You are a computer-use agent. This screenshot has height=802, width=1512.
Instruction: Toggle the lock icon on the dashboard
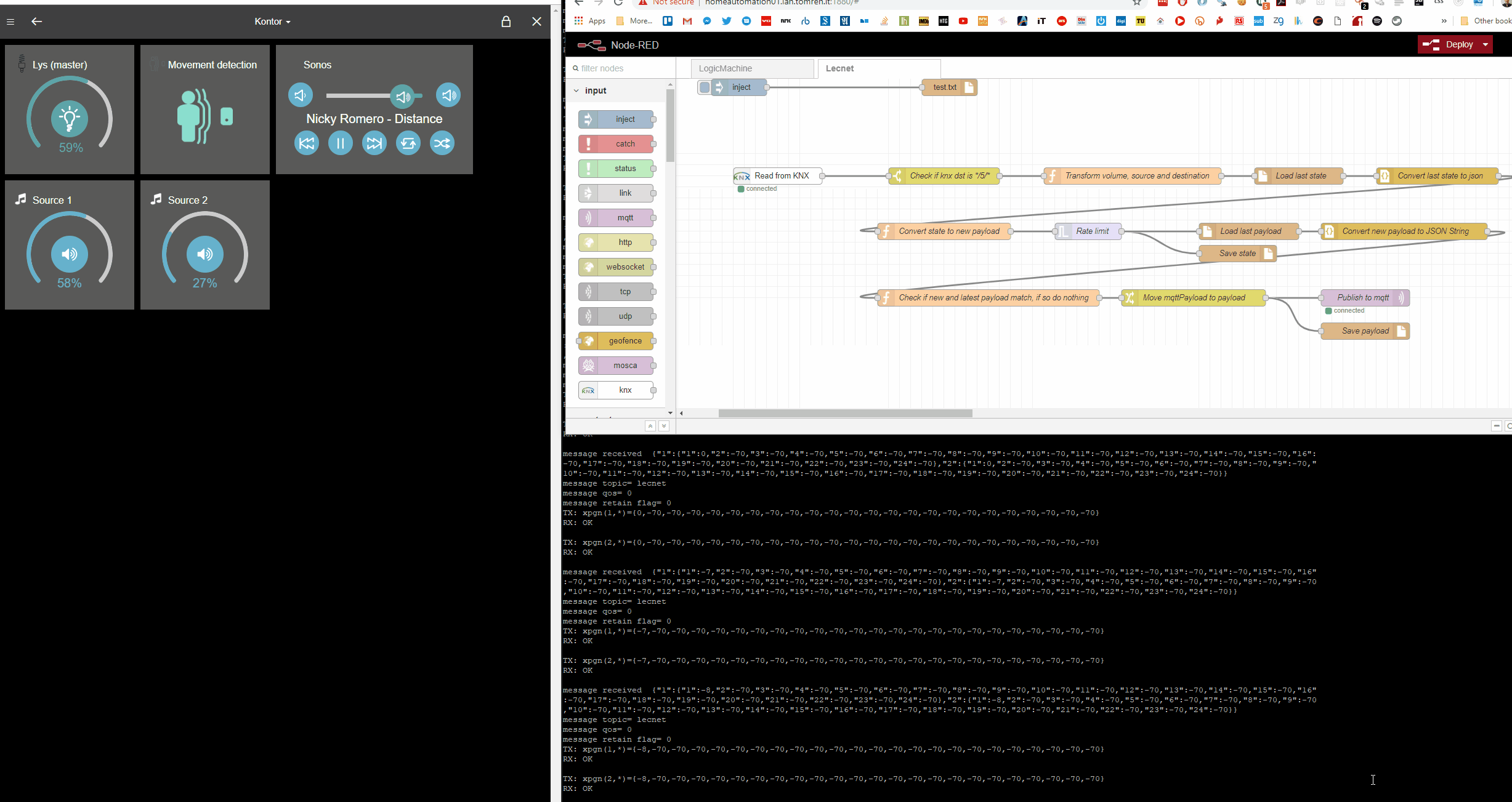pyautogui.click(x=506, y=22)
